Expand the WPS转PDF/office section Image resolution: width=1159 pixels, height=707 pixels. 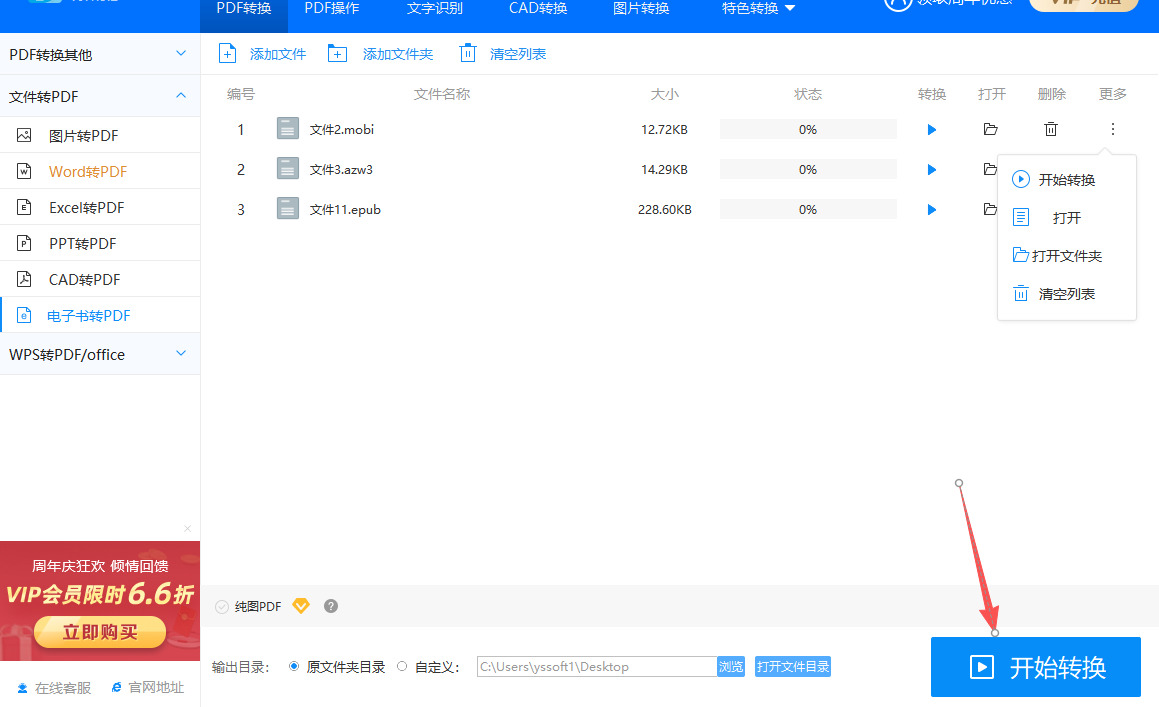(181, 354)
